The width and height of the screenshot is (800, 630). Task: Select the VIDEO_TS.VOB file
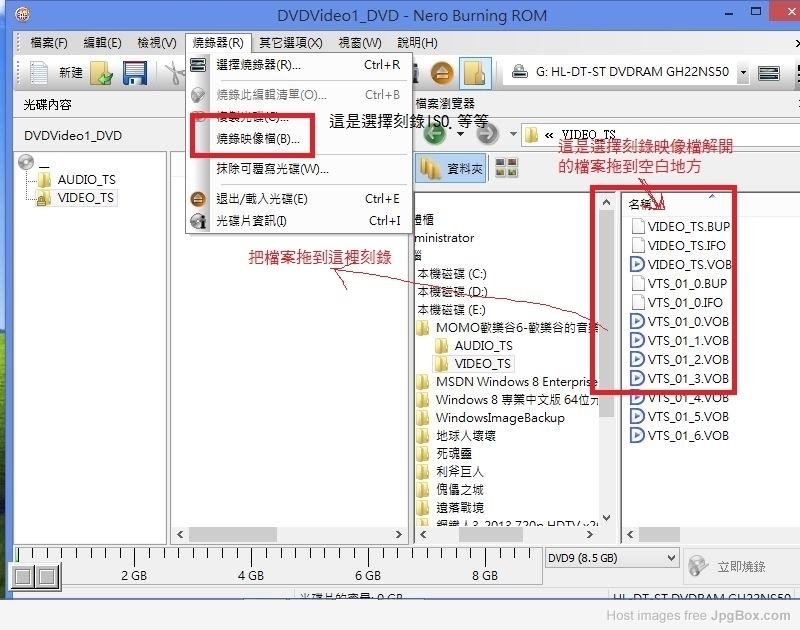pyautogui.click(x=688, y=264)
